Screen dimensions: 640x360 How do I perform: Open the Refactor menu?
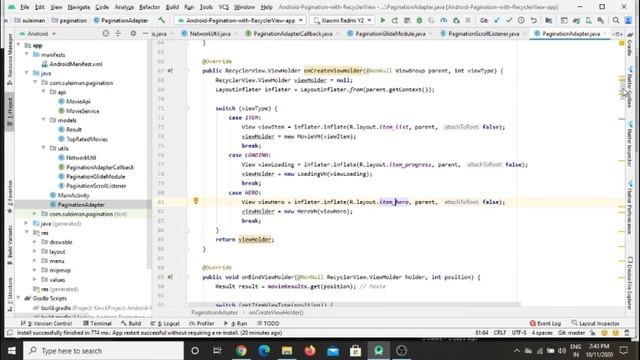(149, 7)
